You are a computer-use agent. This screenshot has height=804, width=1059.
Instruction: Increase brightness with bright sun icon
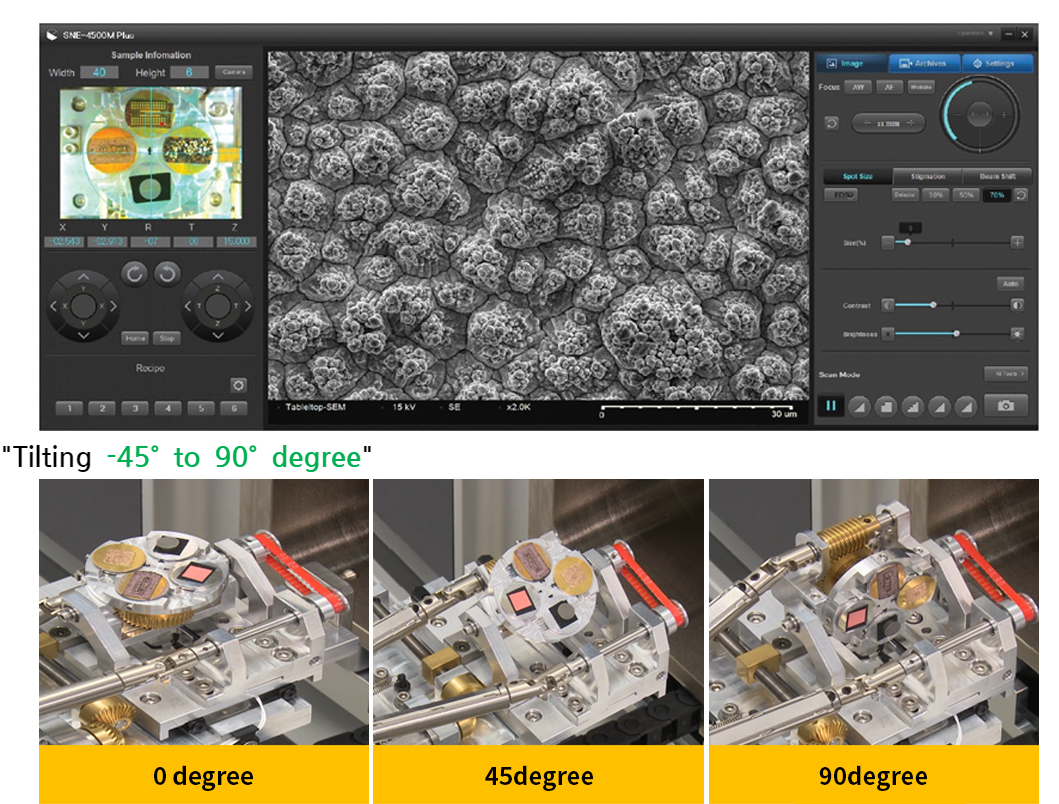click(1016, 334)
